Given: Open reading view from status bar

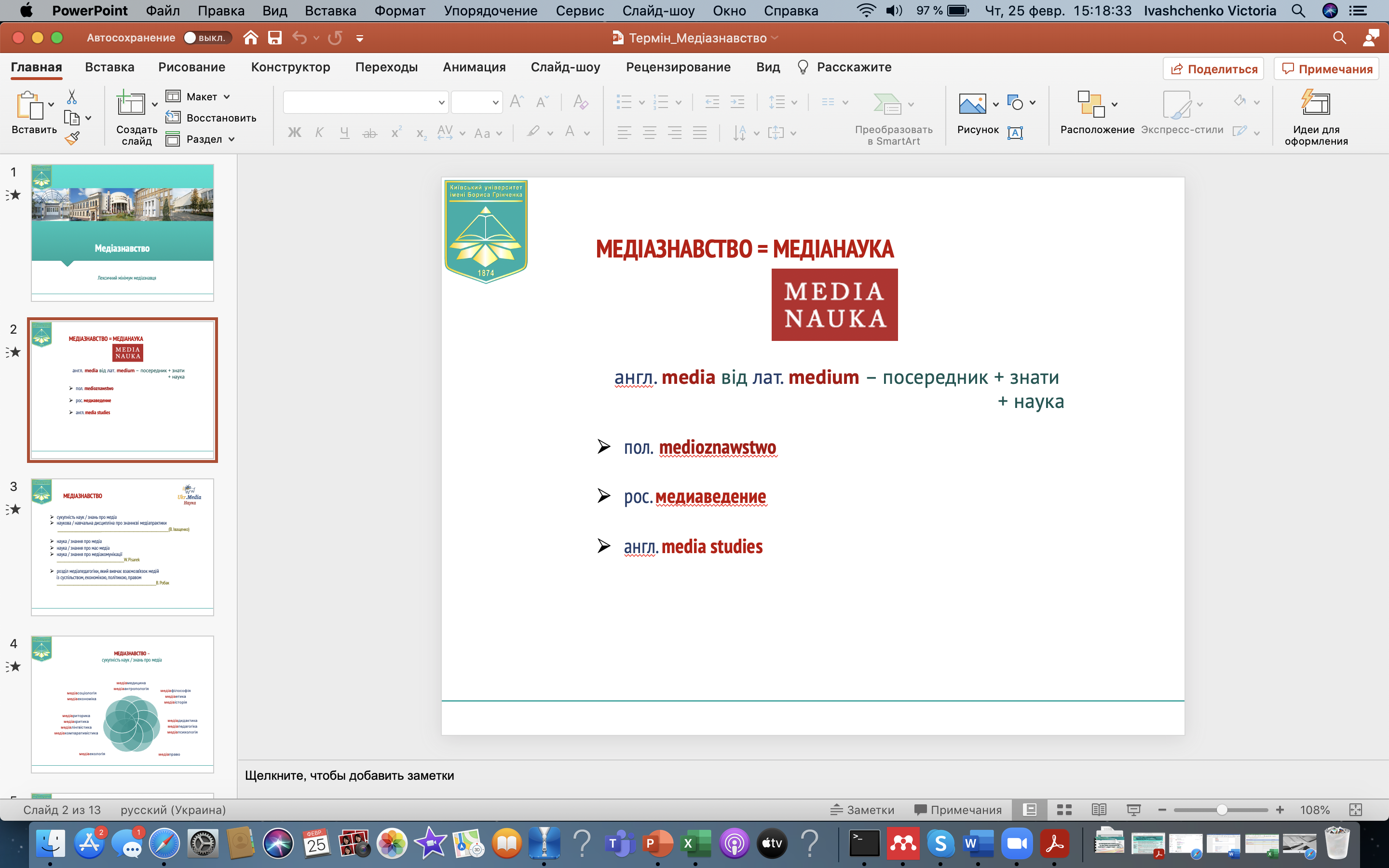Looking at the screenshot, I should pos(1099,810).
